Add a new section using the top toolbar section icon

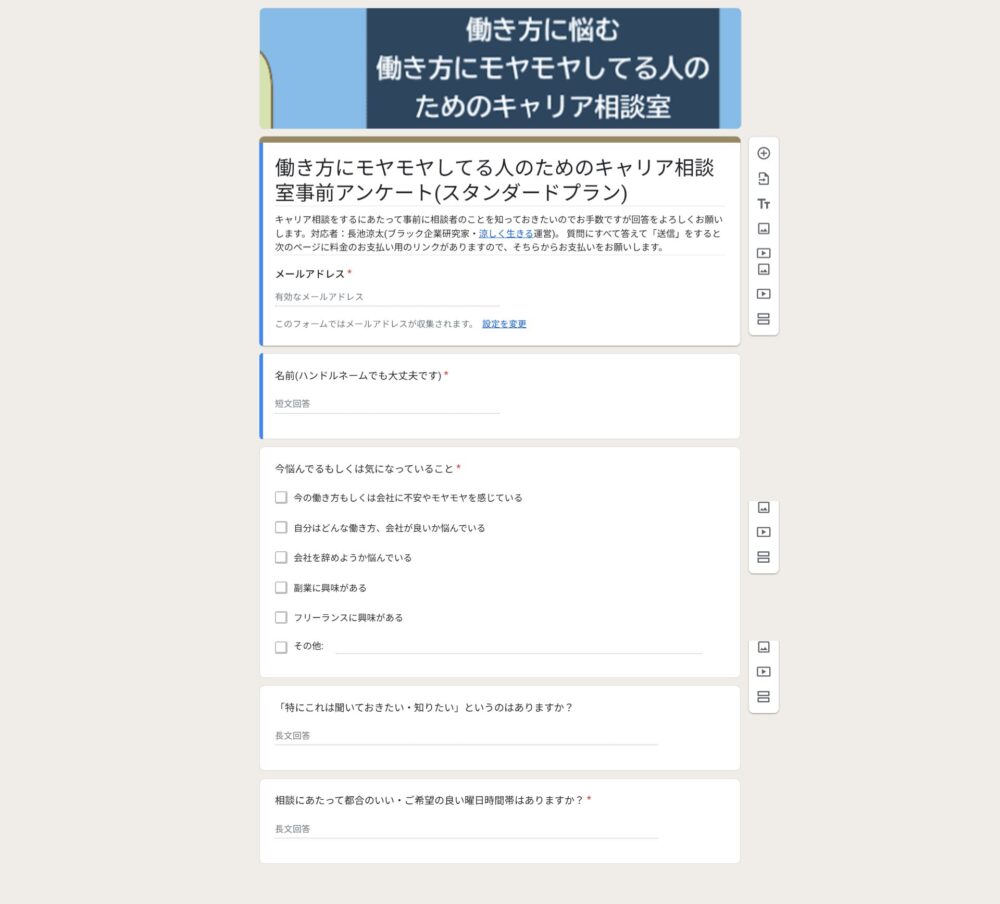pyautogui.click(x=763, y=317)
